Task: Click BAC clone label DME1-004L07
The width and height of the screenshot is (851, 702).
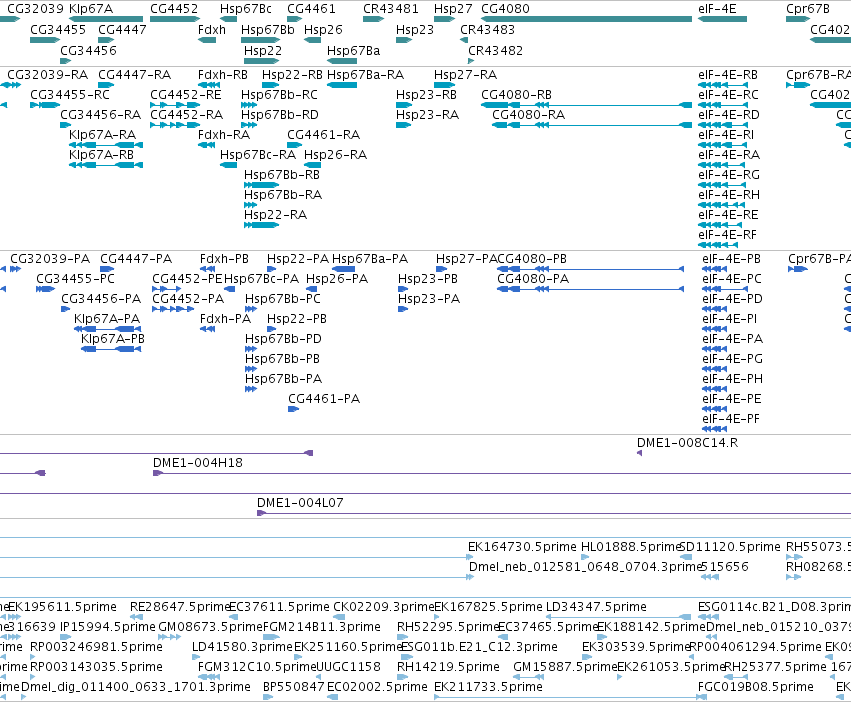Action: (300, 503)
